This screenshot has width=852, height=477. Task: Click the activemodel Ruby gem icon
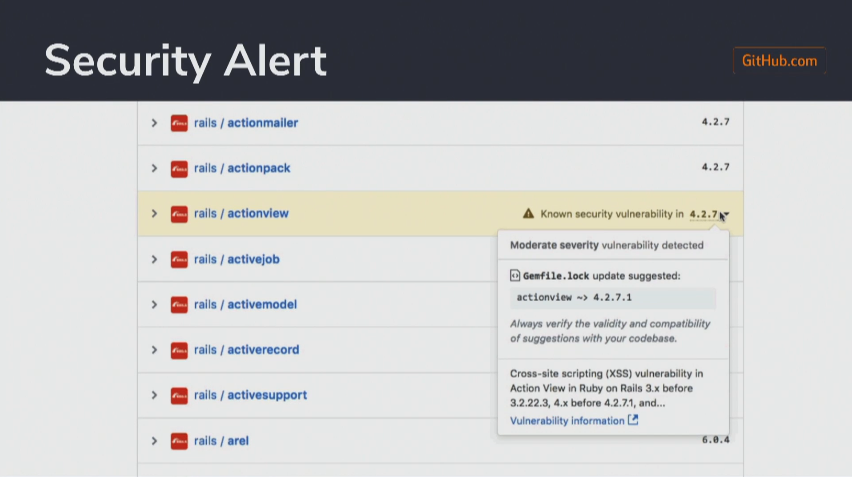(179, 305)
